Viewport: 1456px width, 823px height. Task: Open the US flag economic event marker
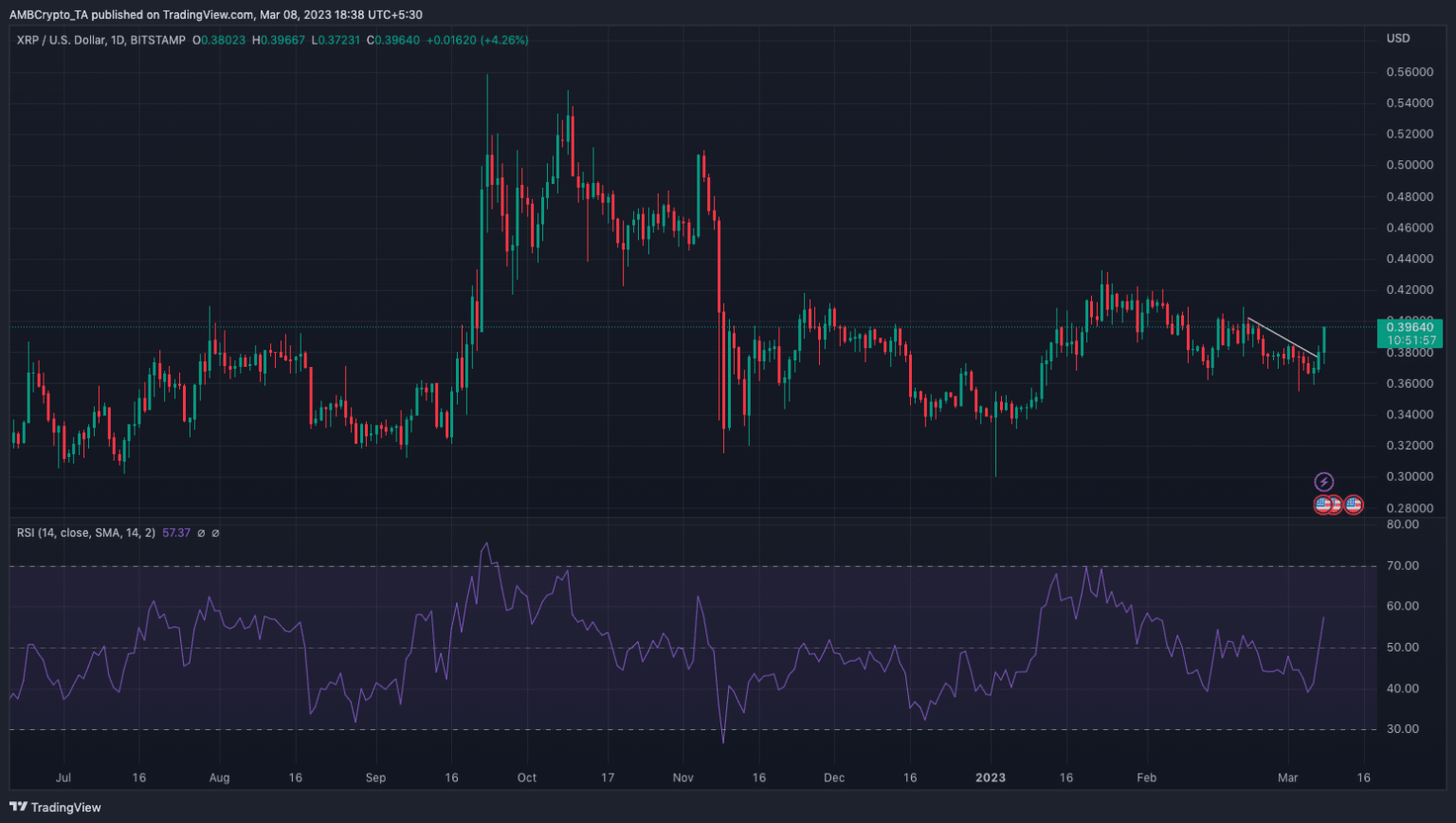pyautogui.click(x=1321, y=503)
